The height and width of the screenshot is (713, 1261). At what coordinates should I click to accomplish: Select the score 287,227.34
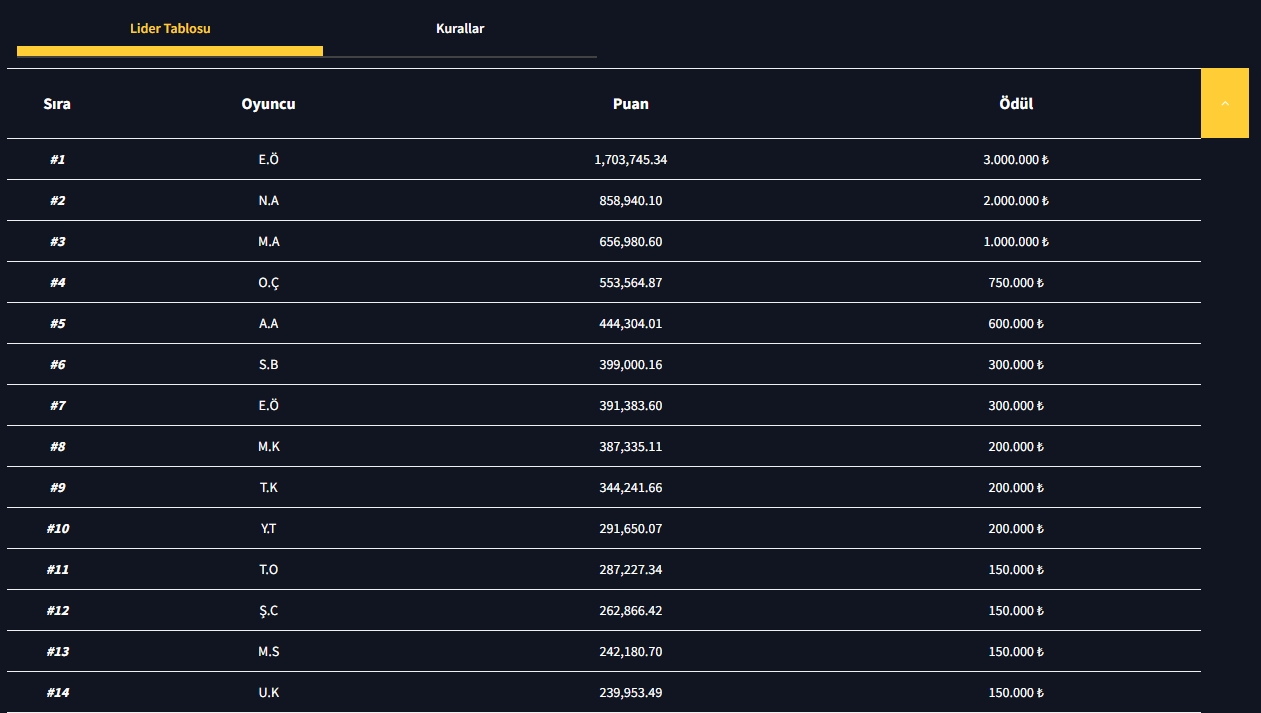pos(630,569)
